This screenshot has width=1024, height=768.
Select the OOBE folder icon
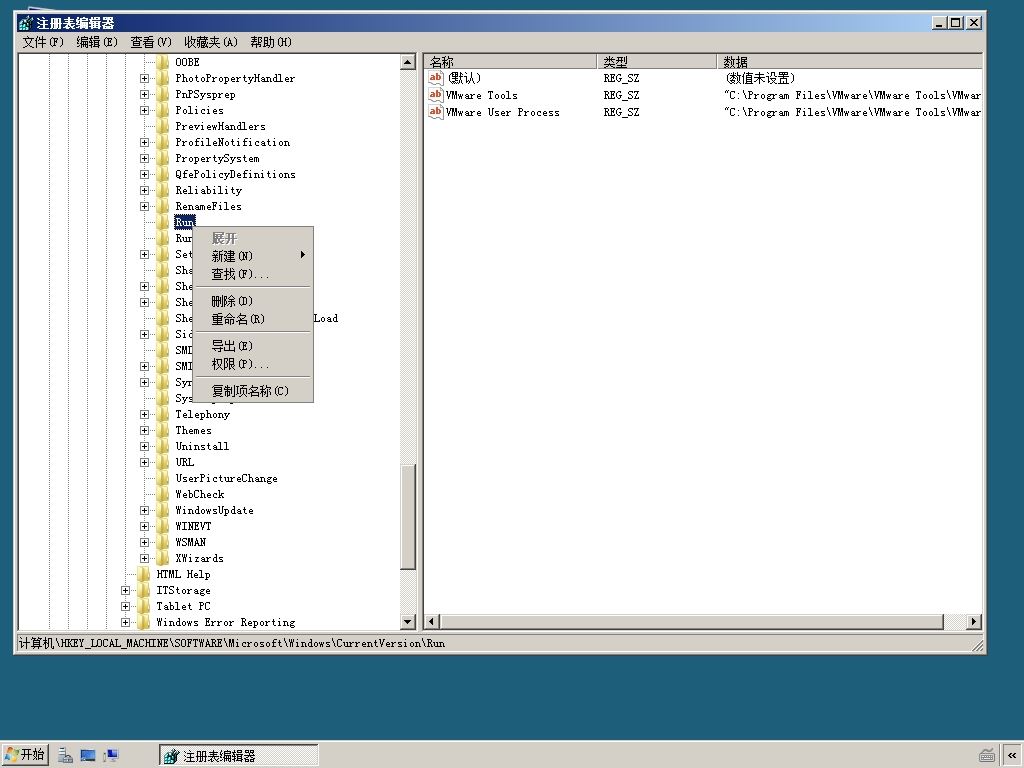[x=163, y=62]
